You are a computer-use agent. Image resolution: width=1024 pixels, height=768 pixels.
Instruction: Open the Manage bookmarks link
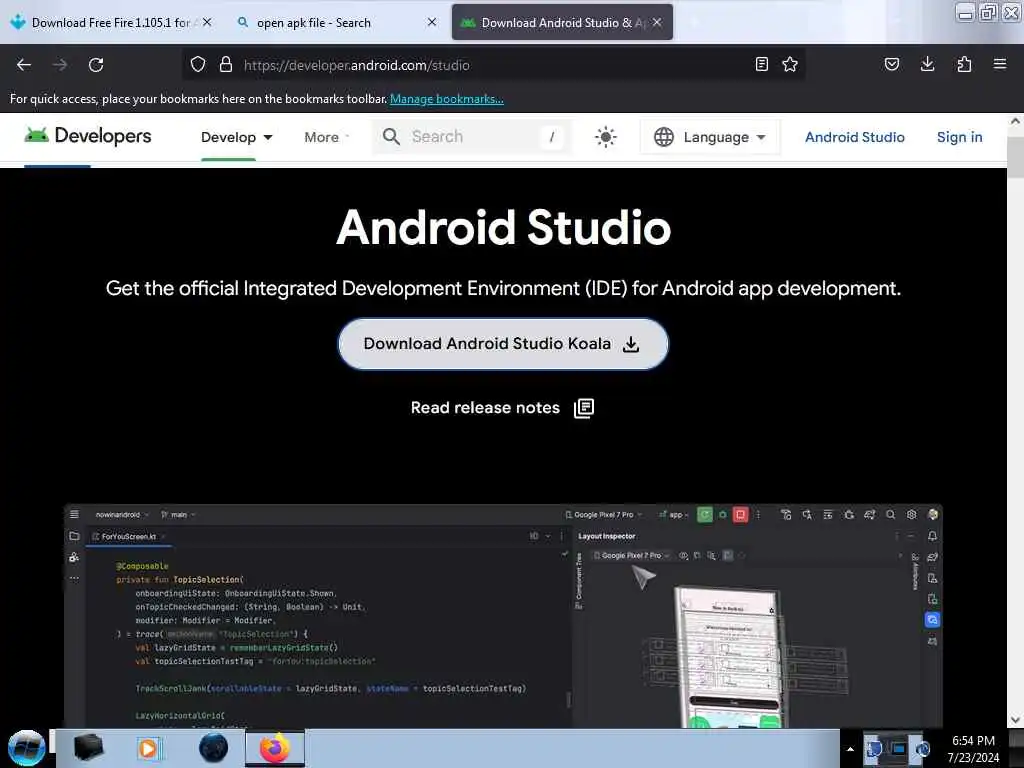click(x=447, y=99)
